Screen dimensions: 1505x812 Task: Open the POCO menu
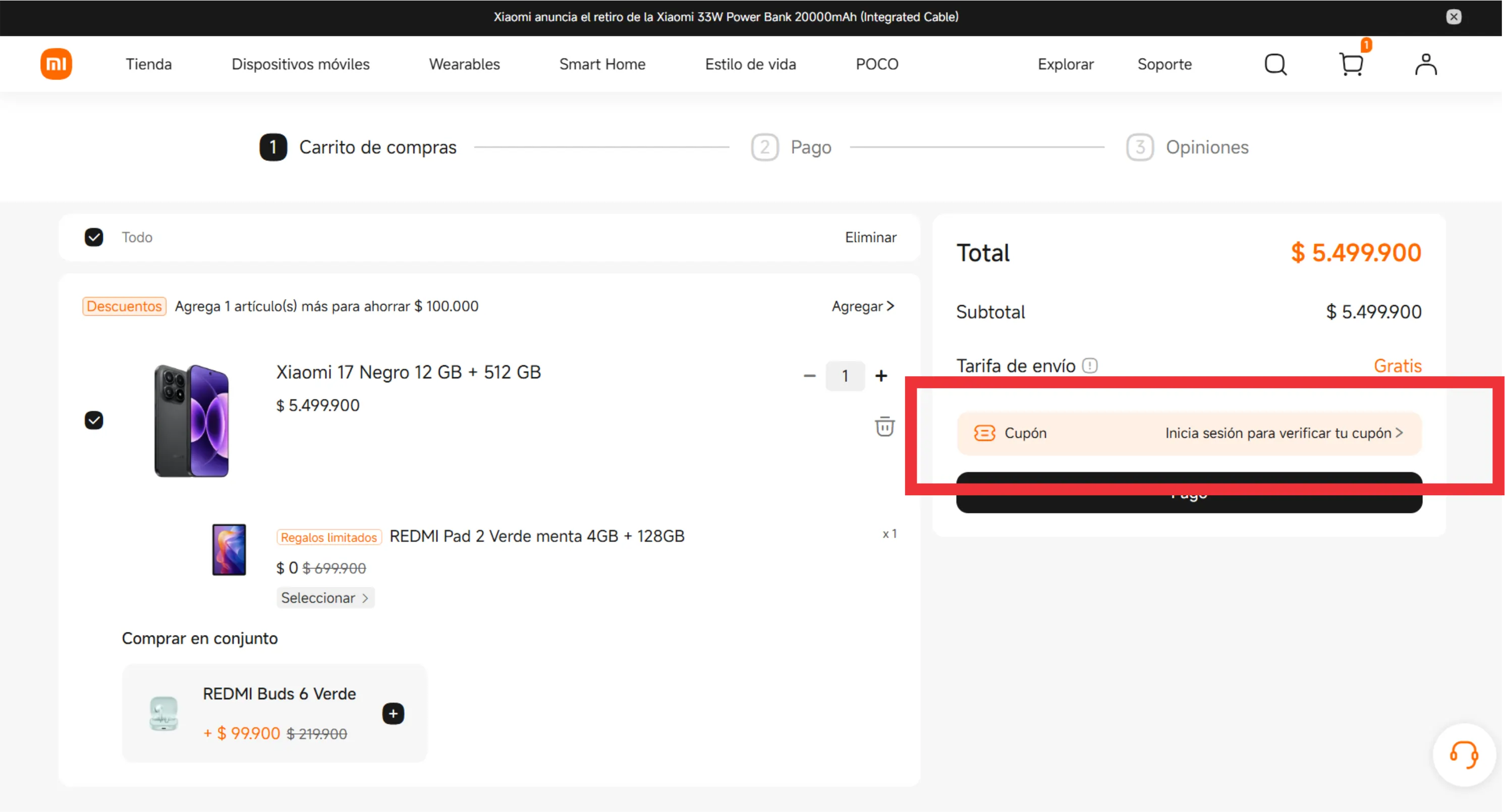[x=877, y=64]
